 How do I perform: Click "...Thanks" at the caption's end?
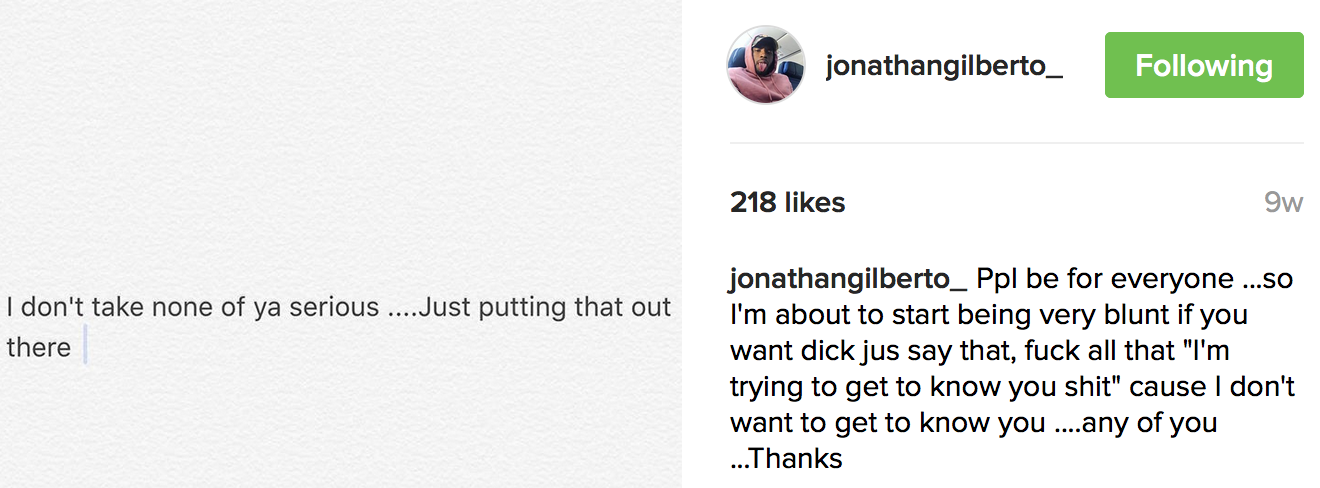click(x=787, y=458)
